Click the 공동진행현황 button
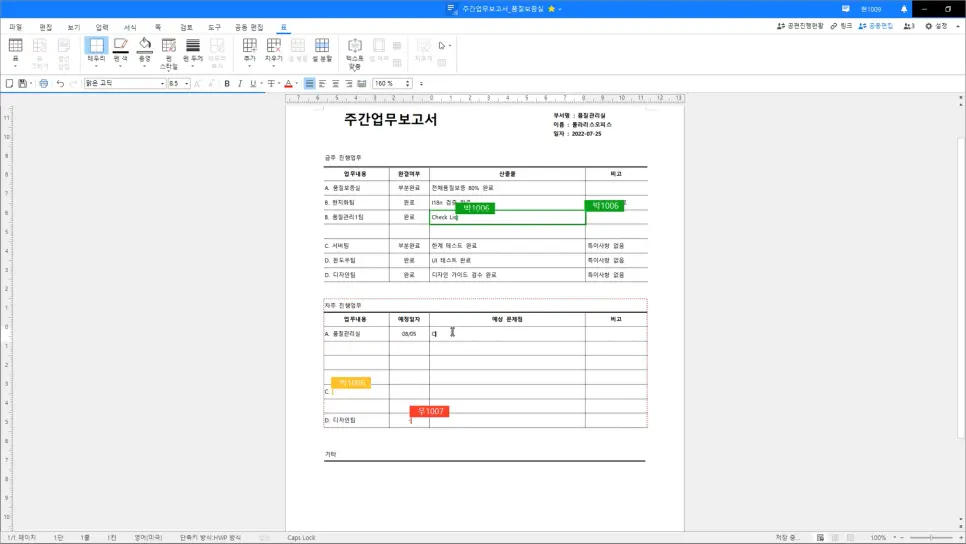Screen dimensions: 966x544 coord(800,26)
